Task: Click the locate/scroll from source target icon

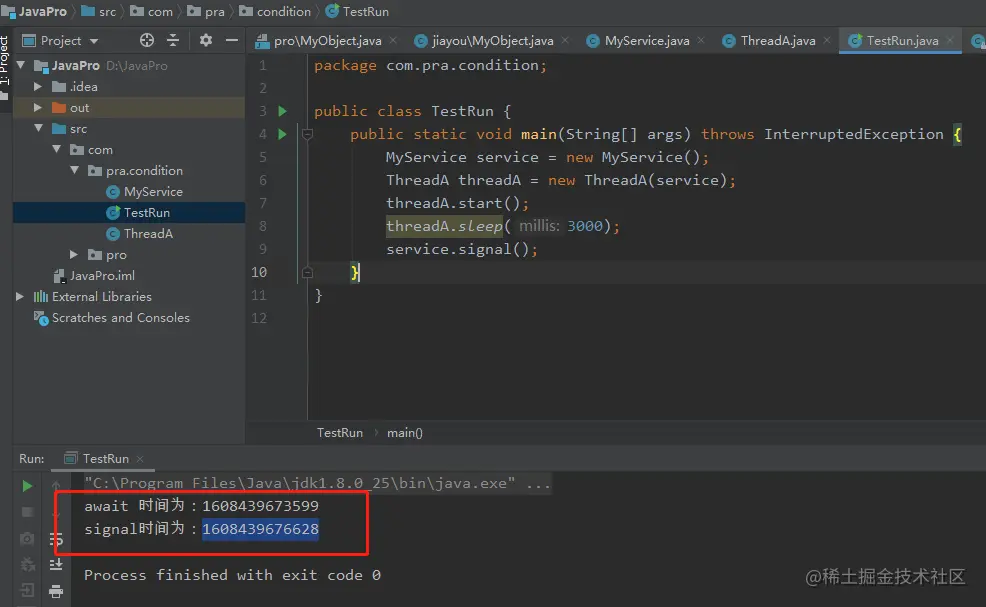Action: (x=147, y=40)
